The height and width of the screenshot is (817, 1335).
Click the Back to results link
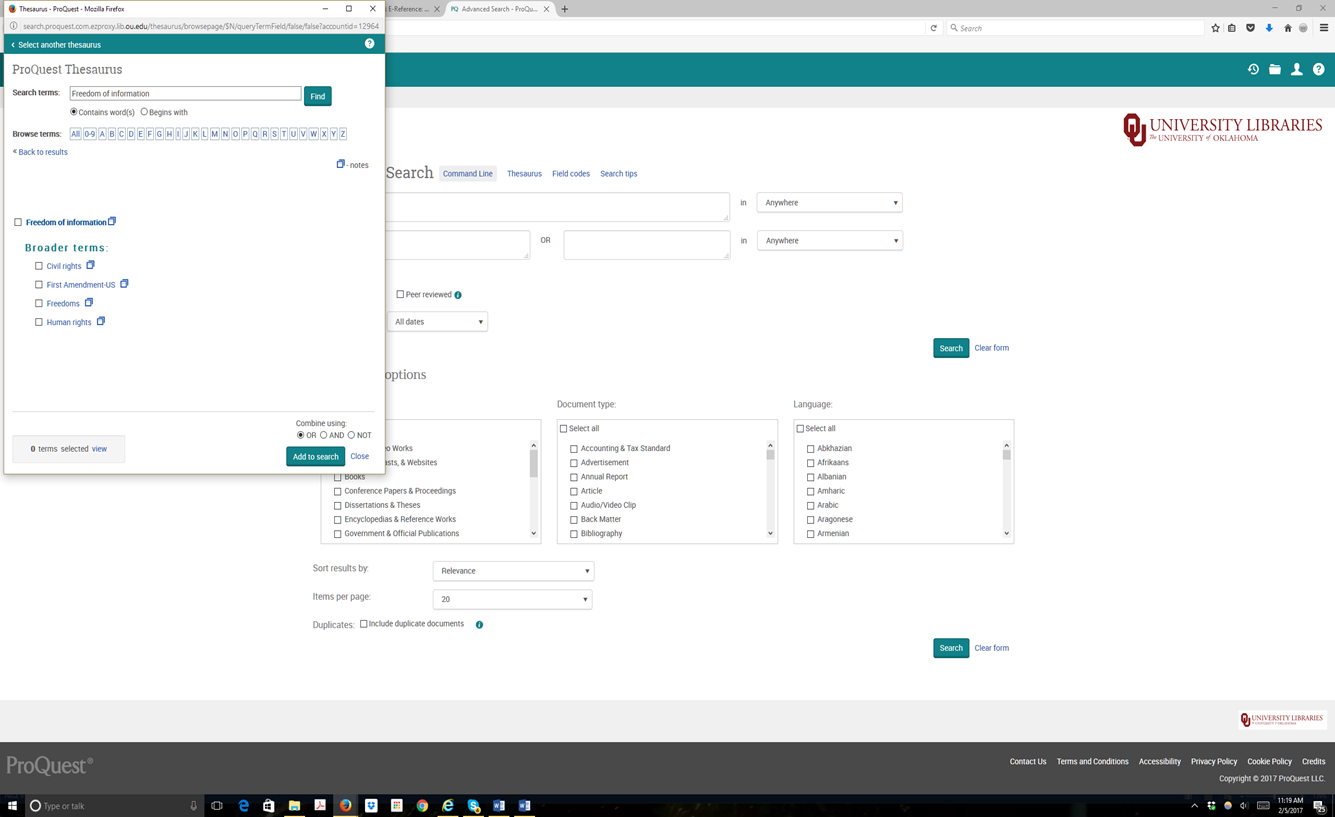42,152
